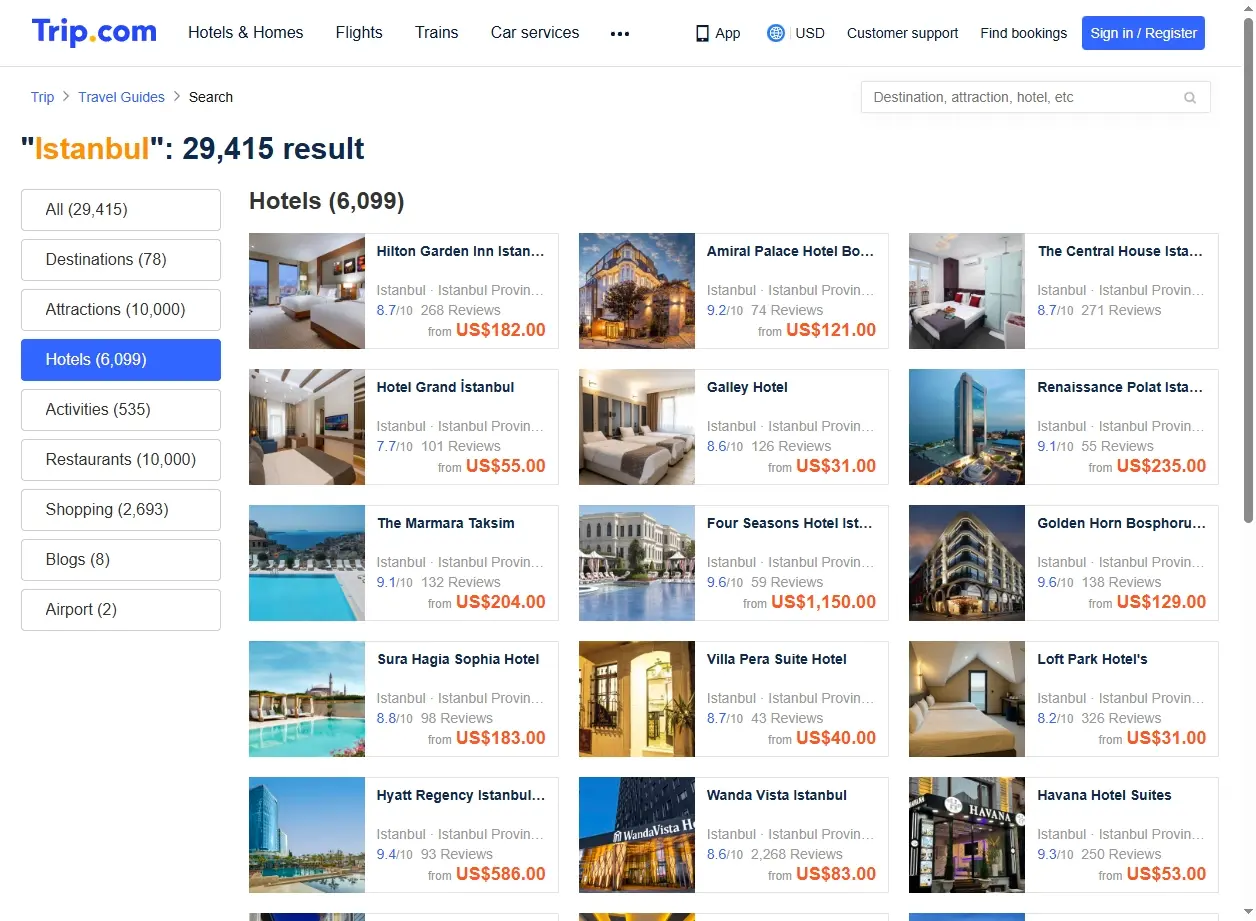This screenshot has width=1256, height=921.
Task: Click Find bookings link
Action: [1023, 33]
